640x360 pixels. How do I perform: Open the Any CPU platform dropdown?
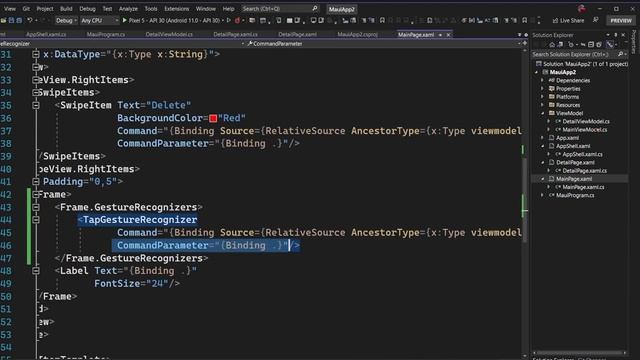coord(99,20)
